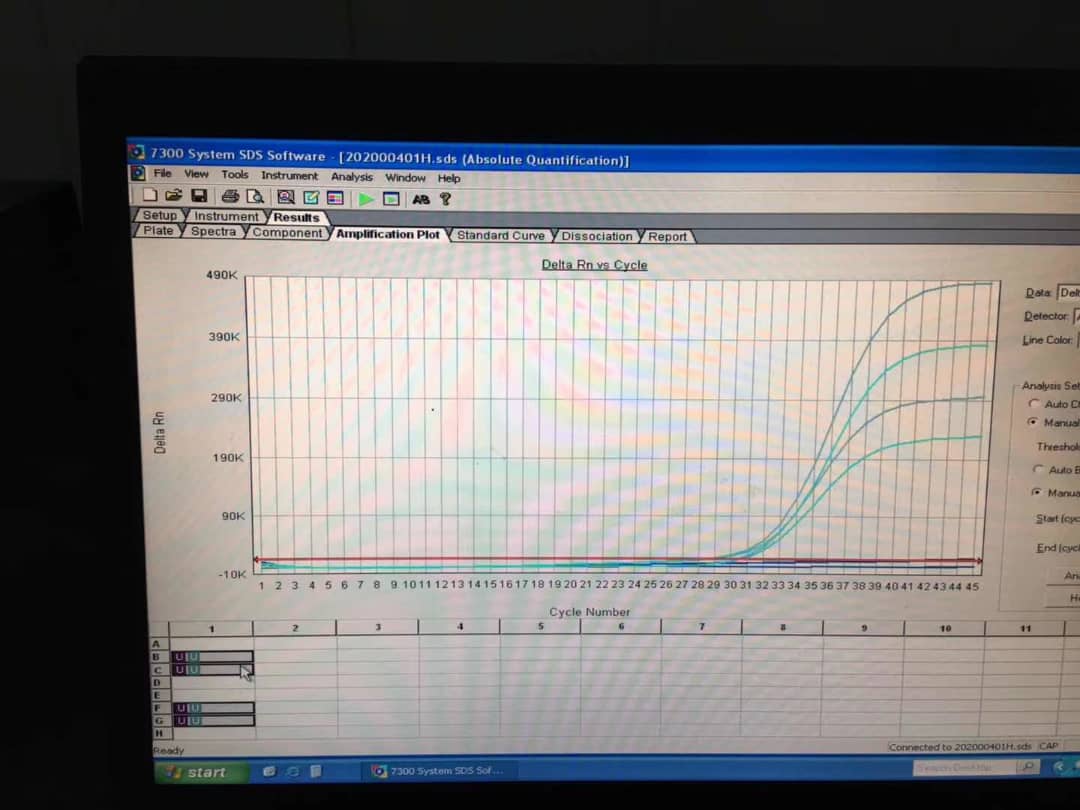Select the Auto Ct radio button
Screen dimensions: 1080x810
[x=1033, y=404]
